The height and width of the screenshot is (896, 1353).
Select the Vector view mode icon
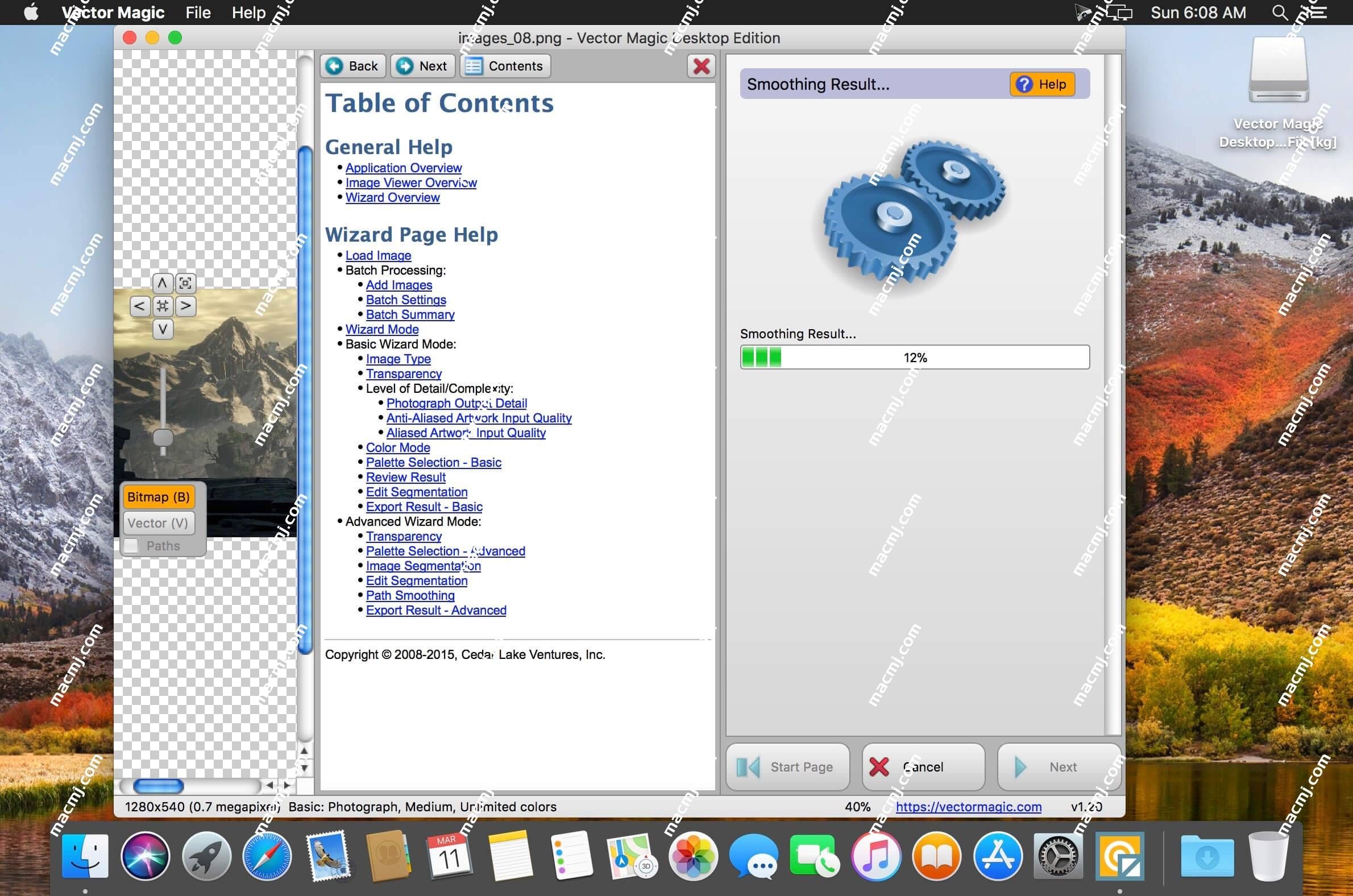(160, 522)
